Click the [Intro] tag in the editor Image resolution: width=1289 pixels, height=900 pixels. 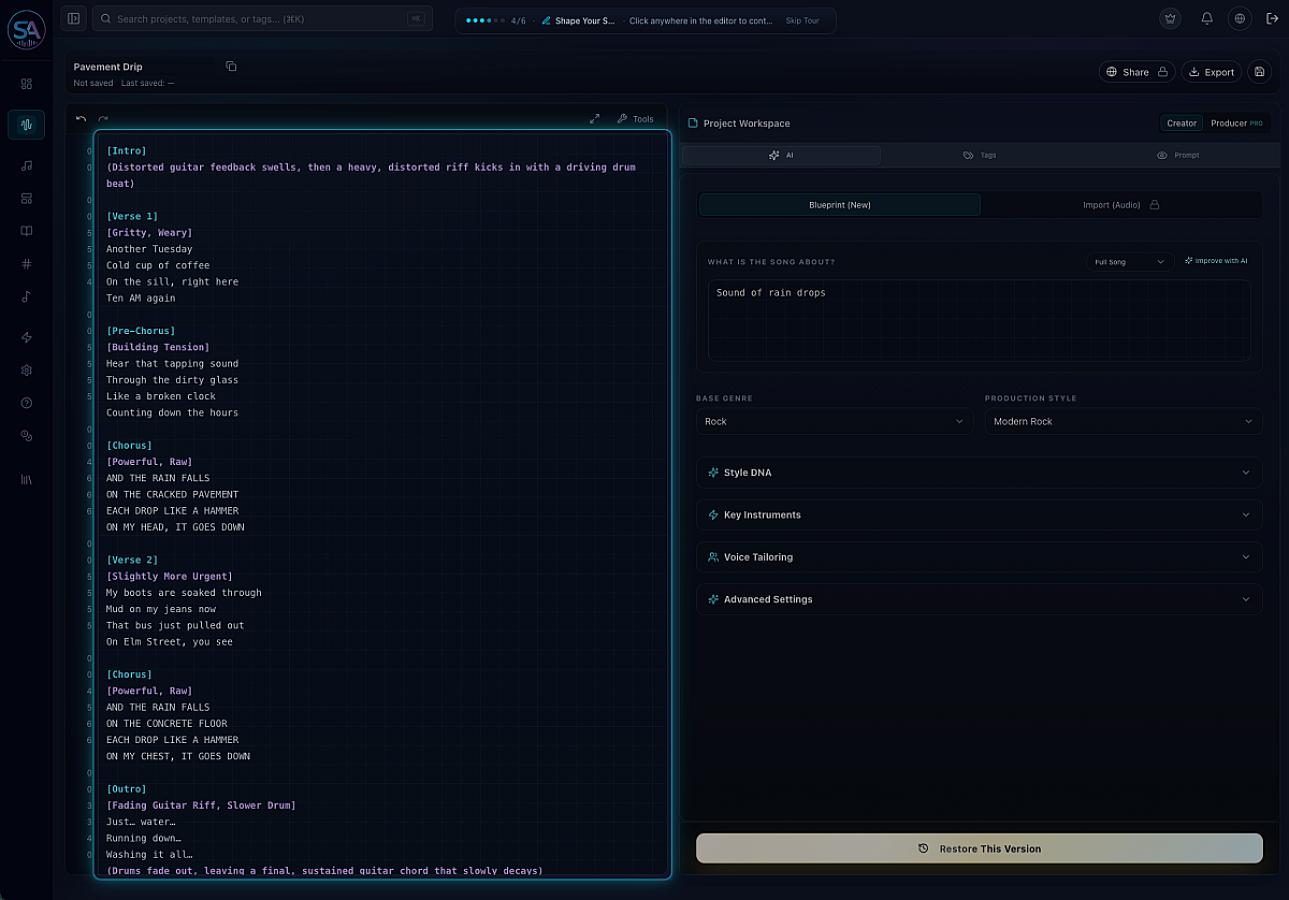click(x=126, y=151)
